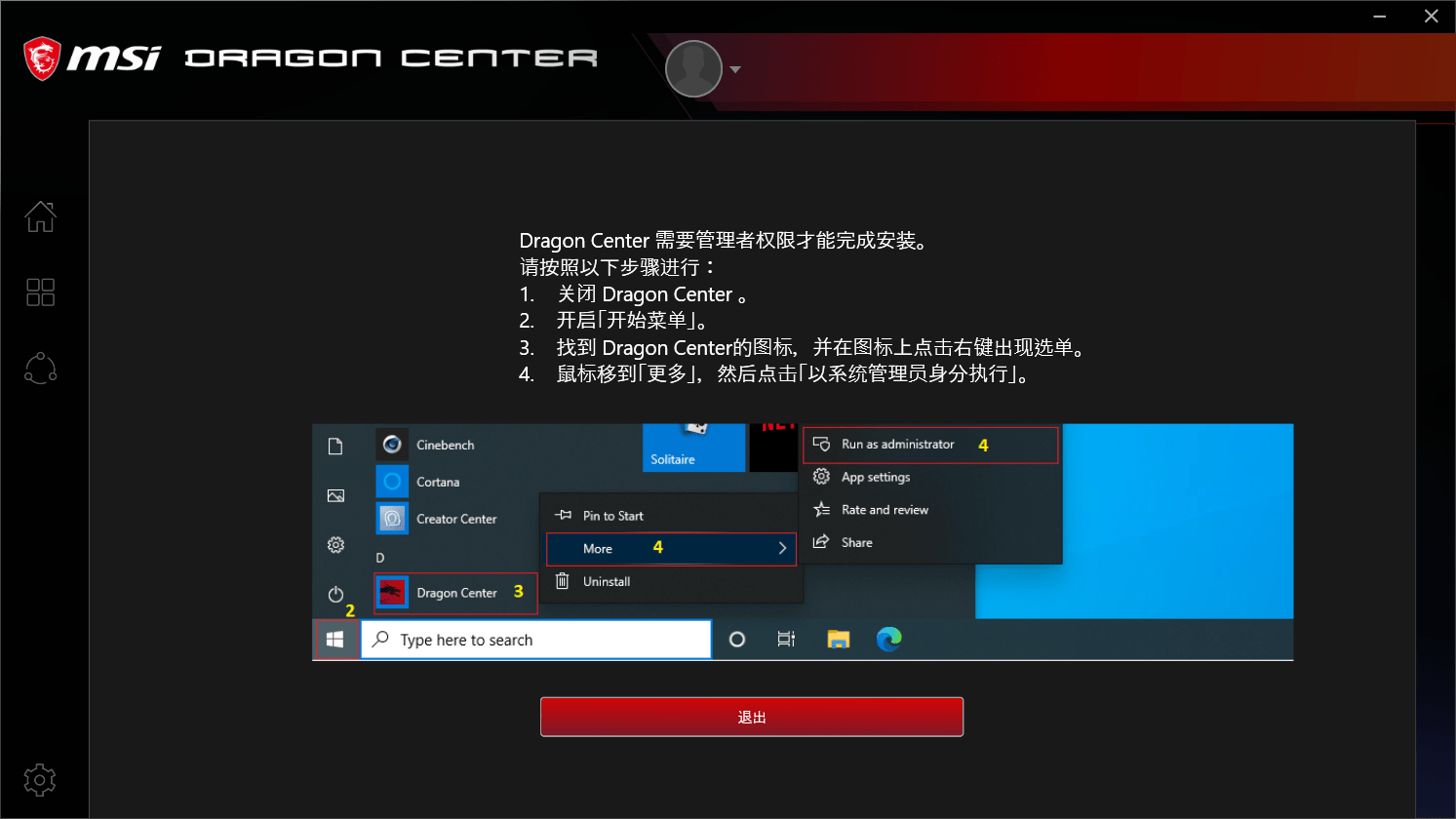Open Dragon Center settings gear in sidebar
Screen dimensions: 1456x819
(x=40, y=780)
